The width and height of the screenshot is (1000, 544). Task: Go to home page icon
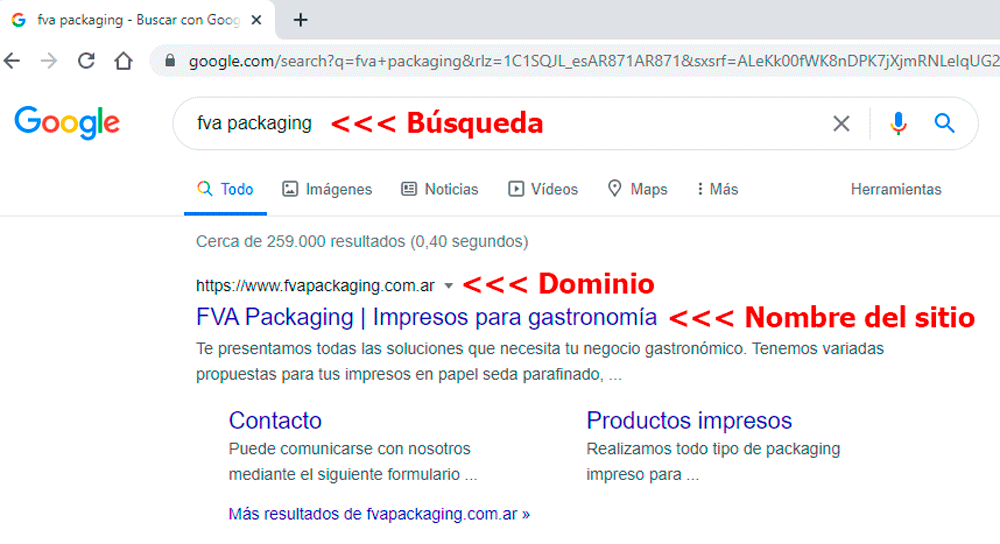tap(123, 61)
